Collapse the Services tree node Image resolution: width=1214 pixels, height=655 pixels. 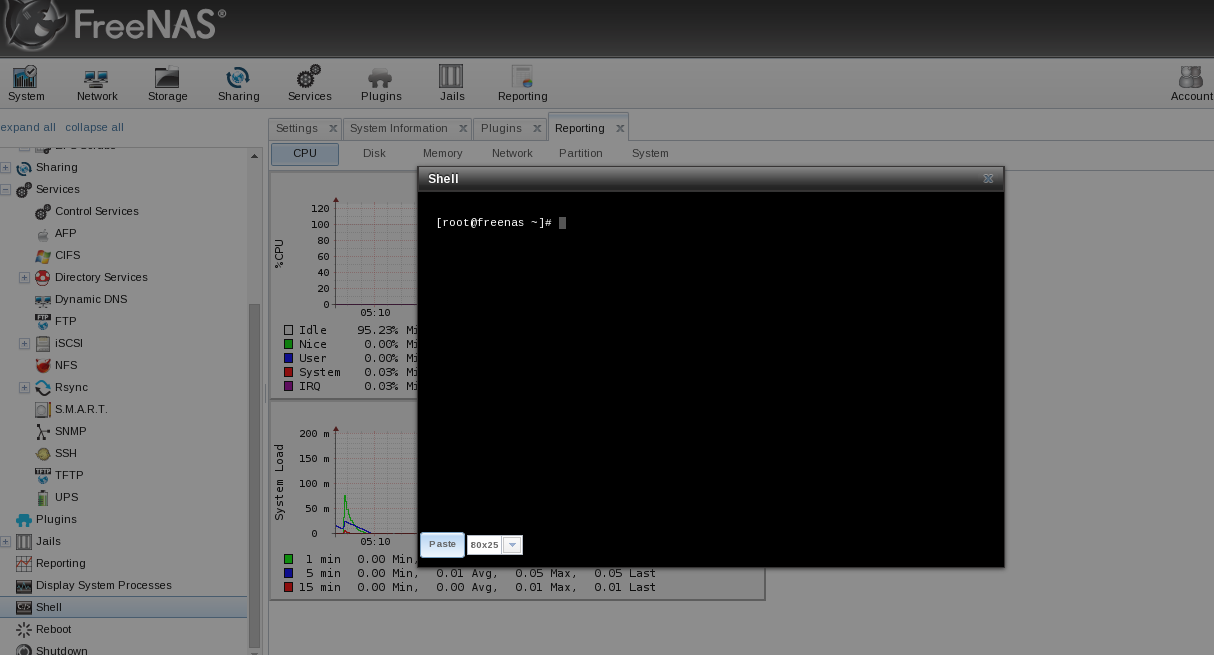[x=6, y=189]
